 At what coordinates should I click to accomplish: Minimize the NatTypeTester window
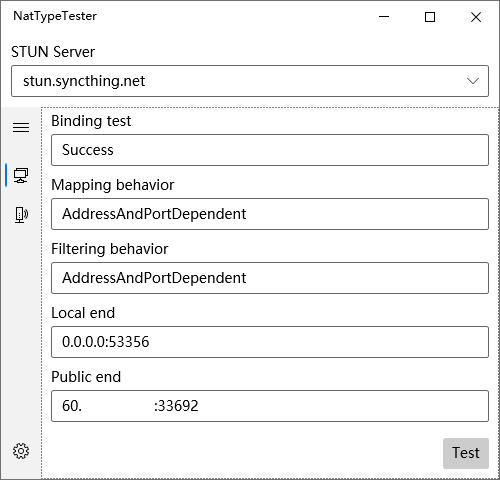pos(384,16)
